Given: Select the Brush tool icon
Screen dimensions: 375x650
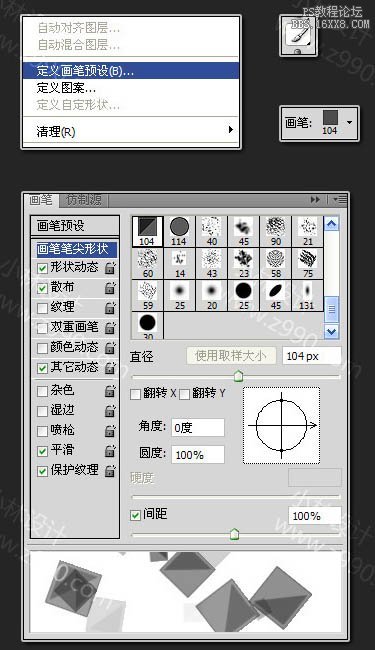Looking at the screenshot, I should click(x=299, y=36).
